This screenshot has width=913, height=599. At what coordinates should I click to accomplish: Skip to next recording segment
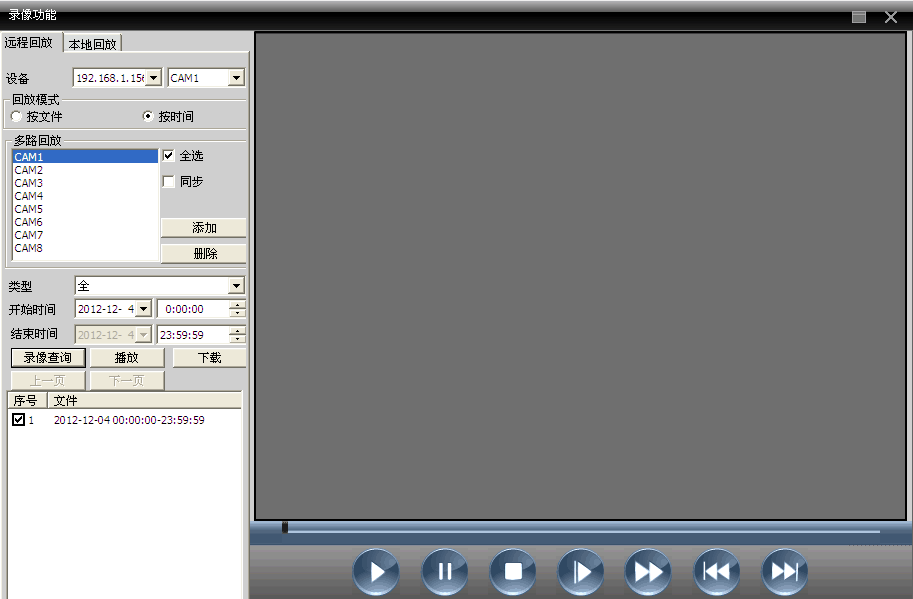click(785, 572)
